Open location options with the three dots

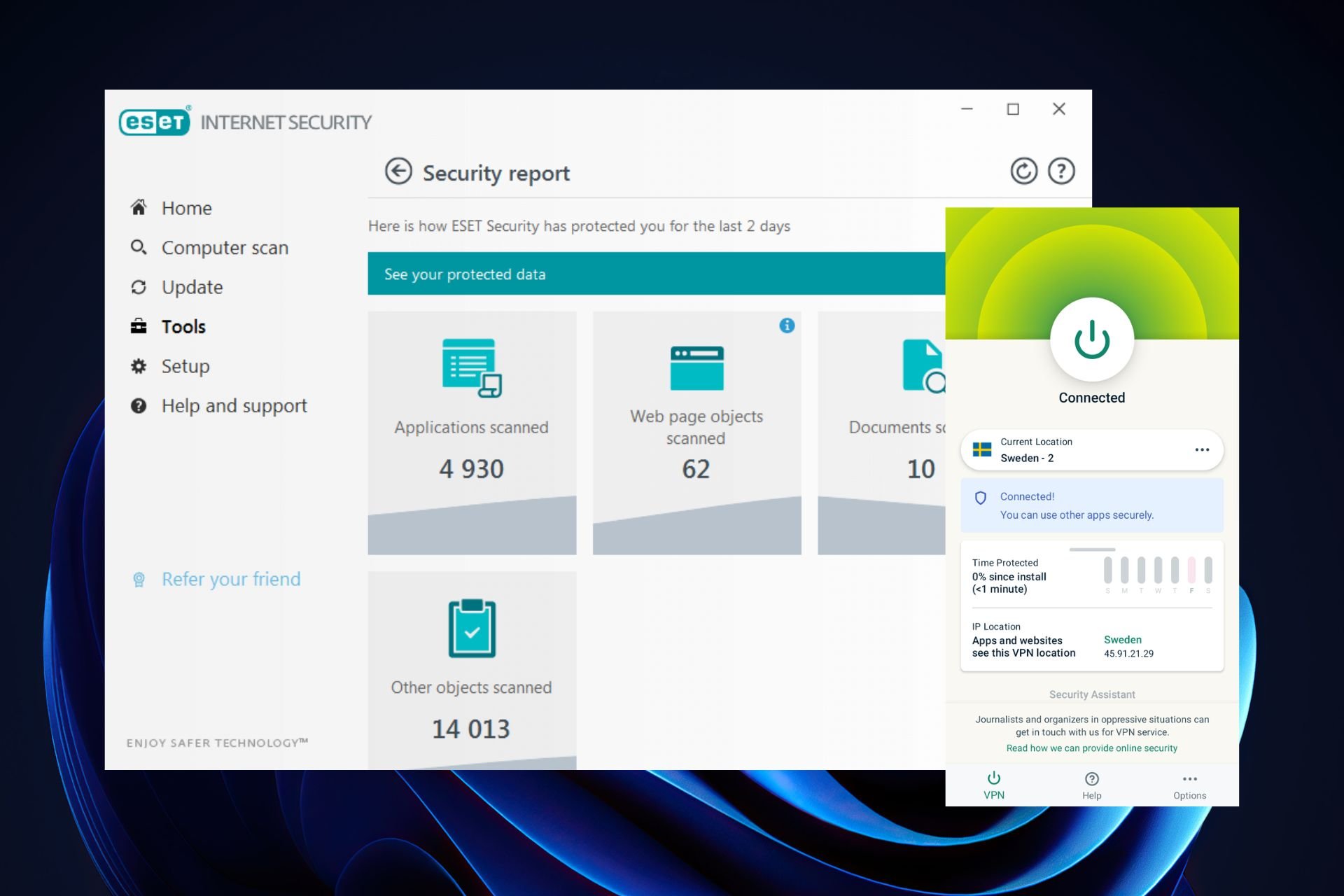(1202, 449)
